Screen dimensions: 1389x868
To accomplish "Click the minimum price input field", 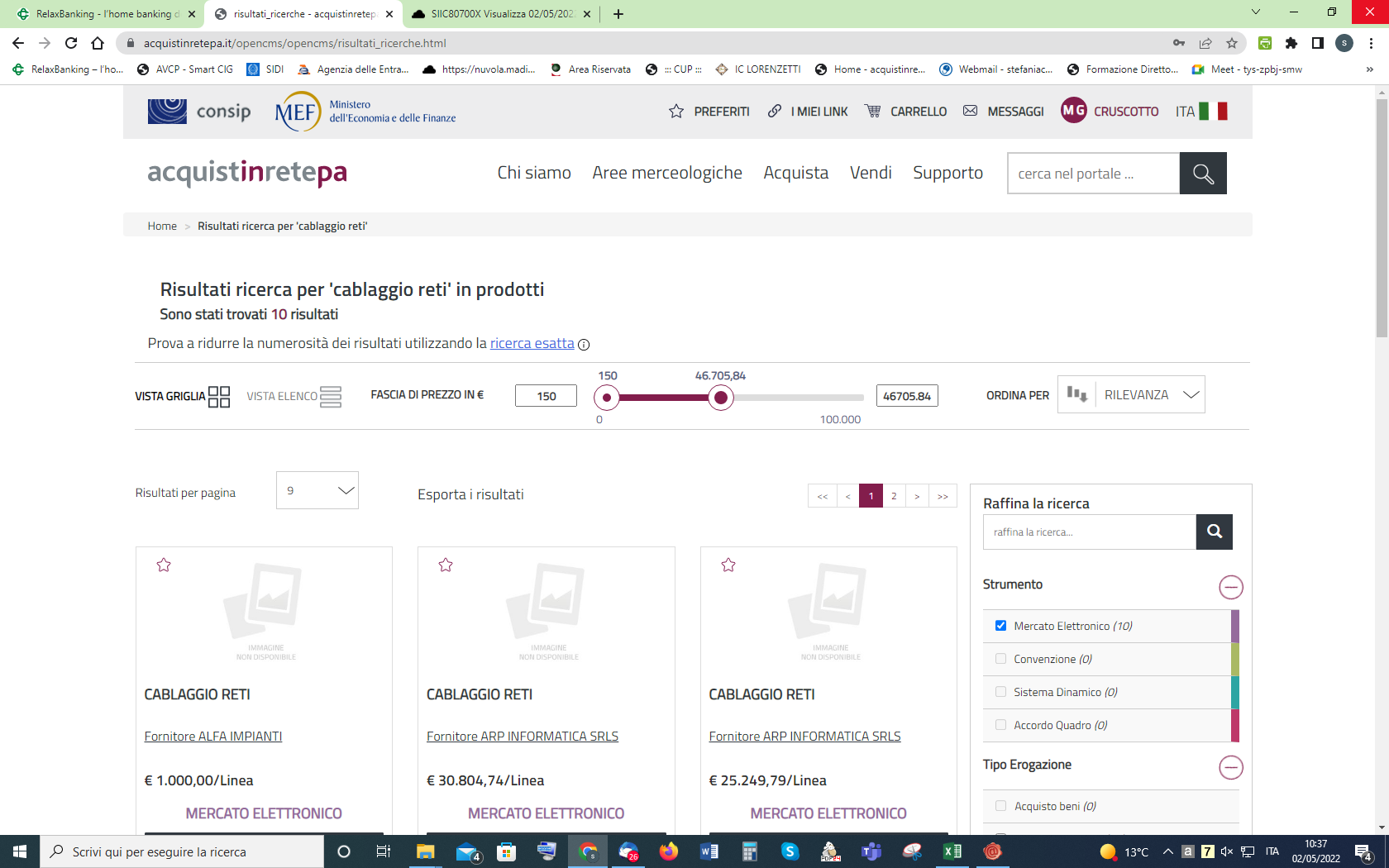I will pyautogui.click(x=546, y=396).
